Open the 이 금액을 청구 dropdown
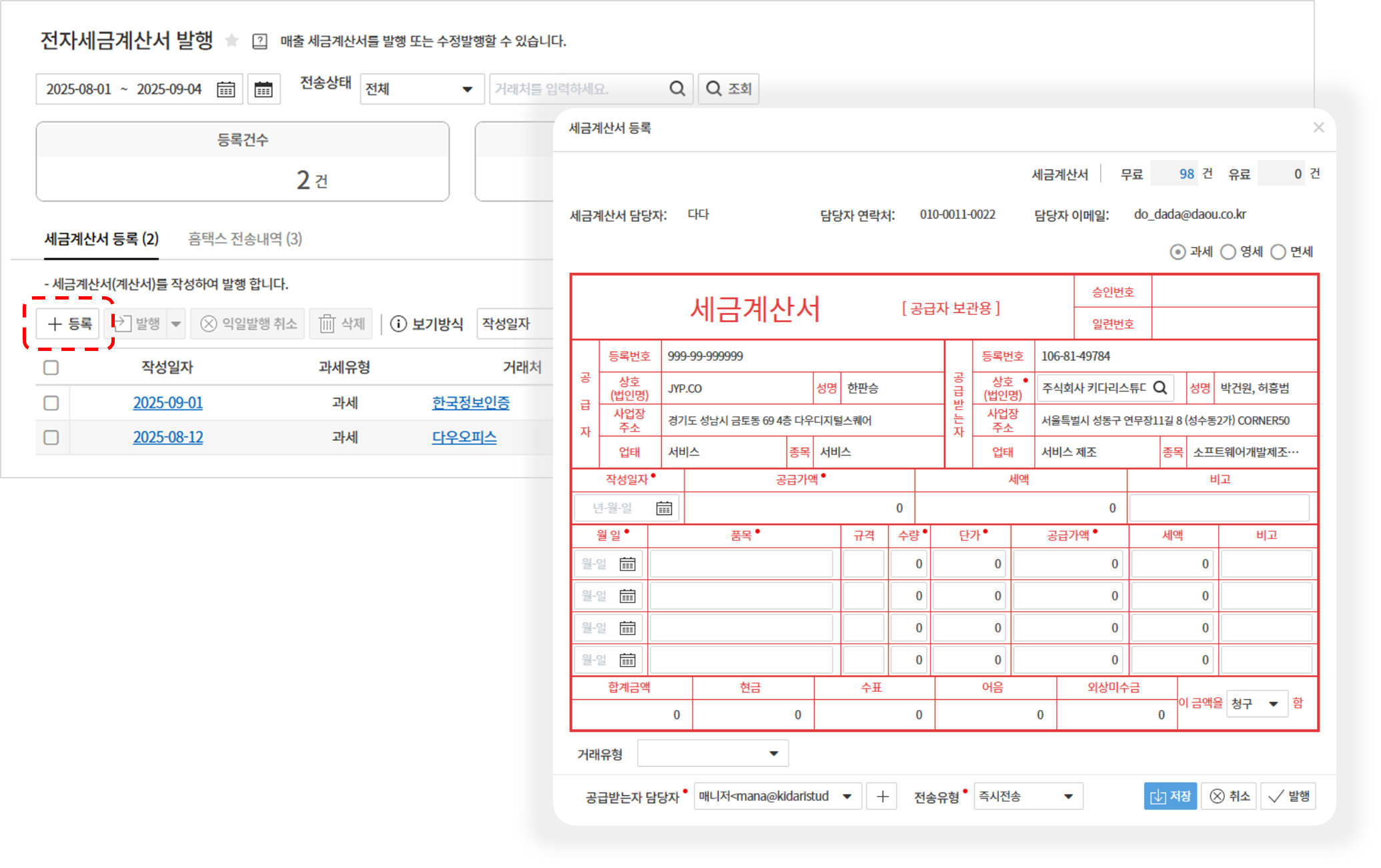Screen dimensions: 1381x868 tap(1257, 703)
